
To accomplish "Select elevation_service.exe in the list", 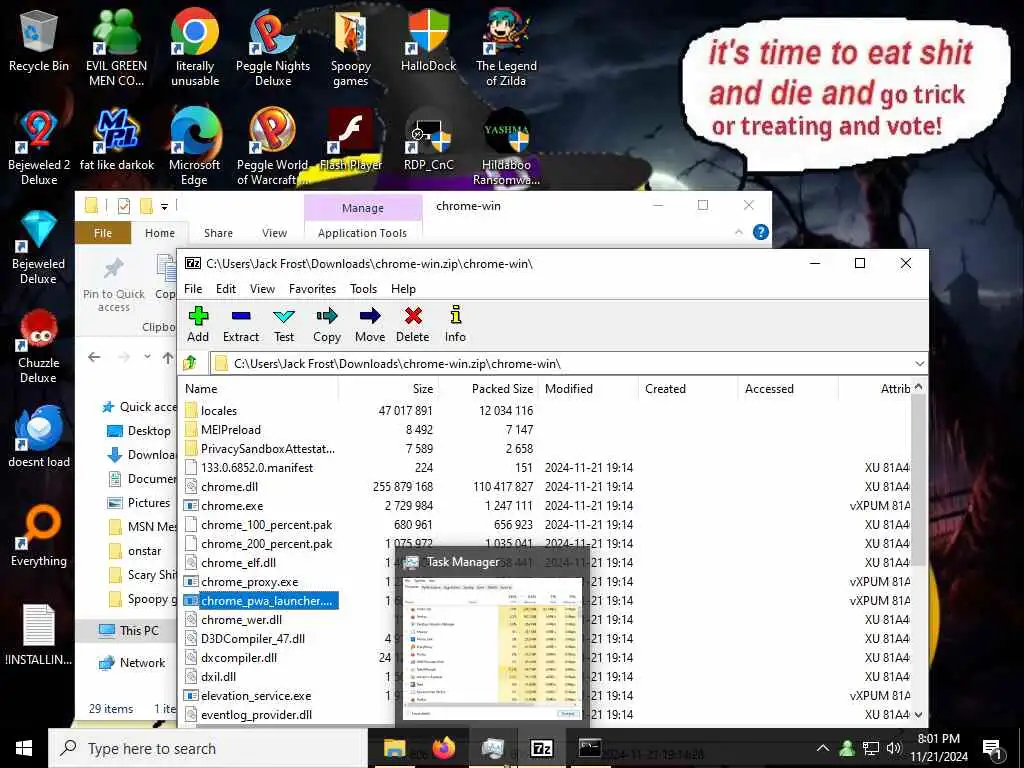I will 256,696.
